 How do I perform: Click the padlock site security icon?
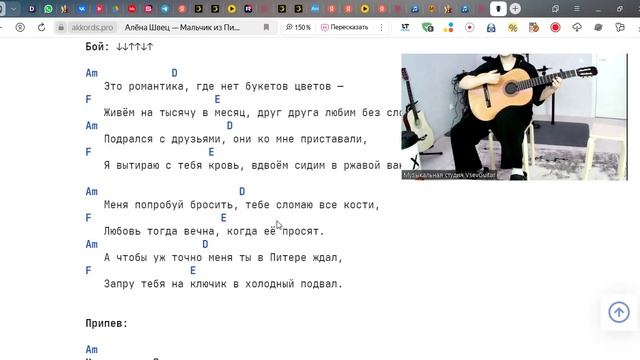coord(61,27)
